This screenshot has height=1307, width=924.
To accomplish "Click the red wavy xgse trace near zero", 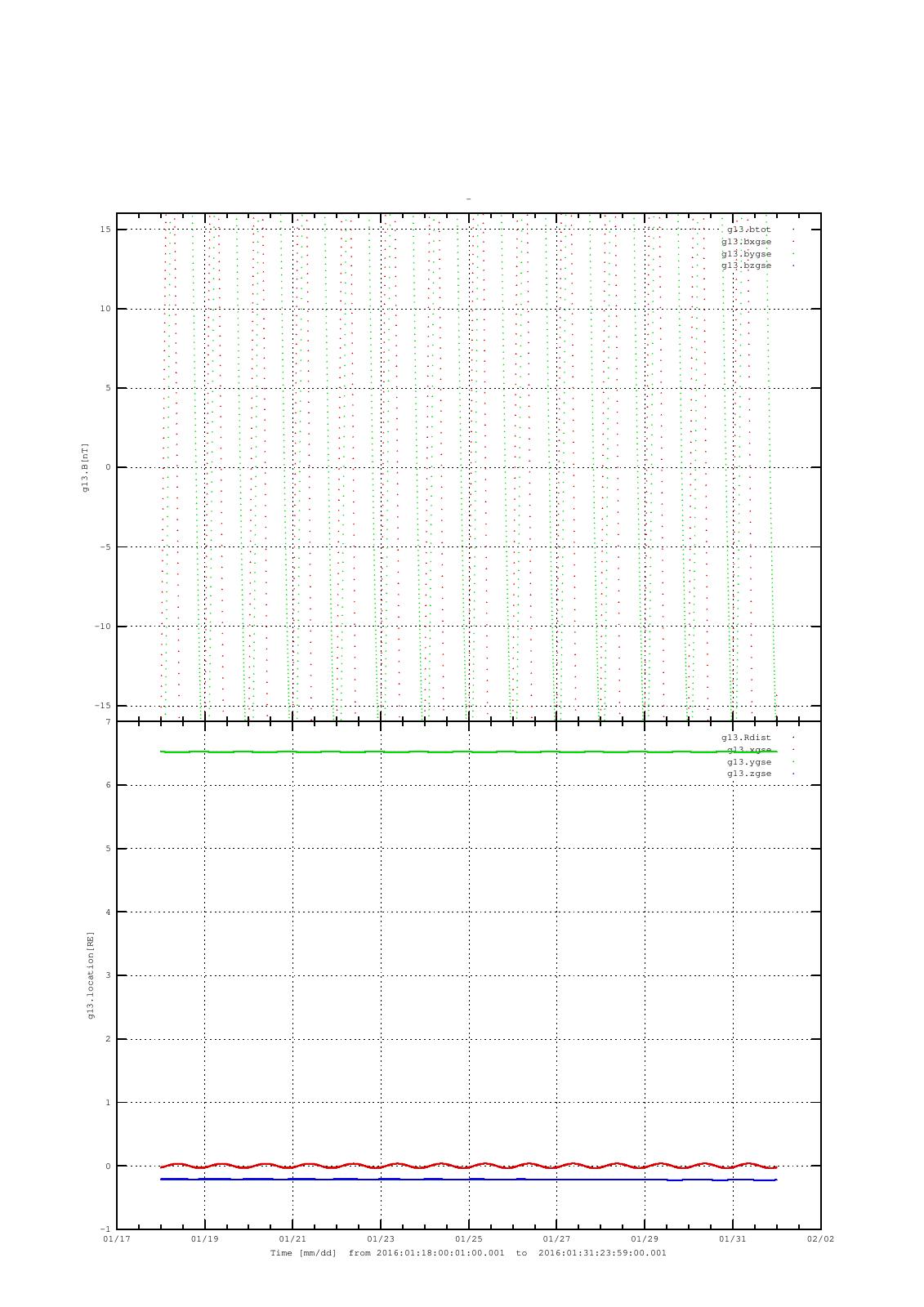I will (x=468, y=1166).
